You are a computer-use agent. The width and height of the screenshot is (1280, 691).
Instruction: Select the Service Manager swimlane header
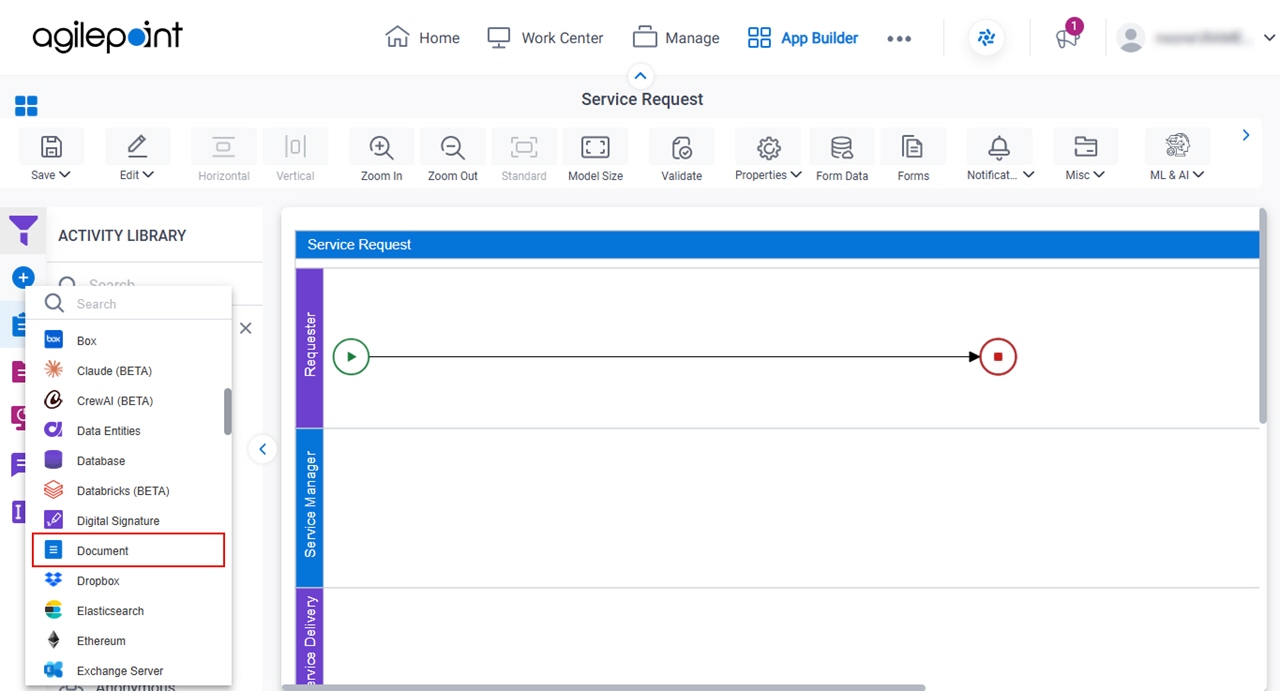(x=310, y=507)
